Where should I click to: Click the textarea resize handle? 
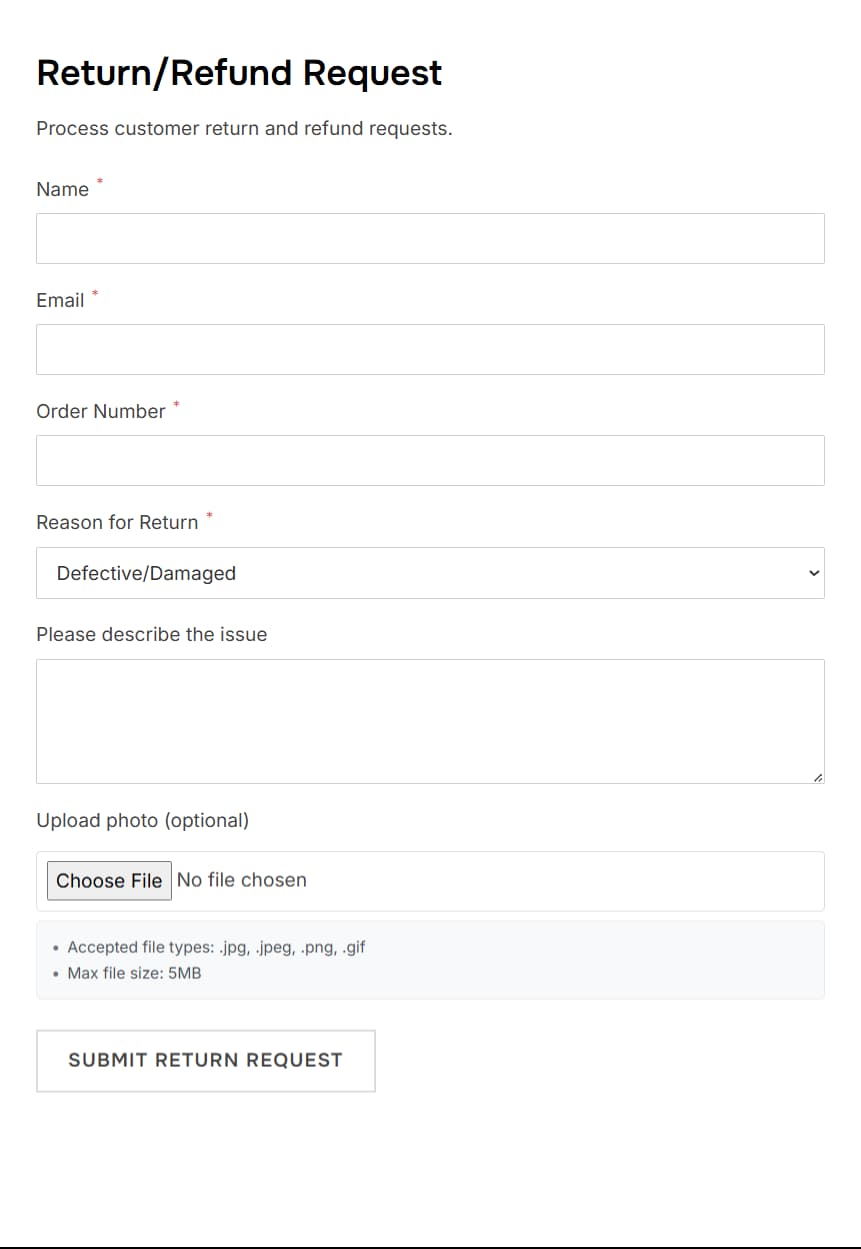pyautogui.click(x=818, y=775)
